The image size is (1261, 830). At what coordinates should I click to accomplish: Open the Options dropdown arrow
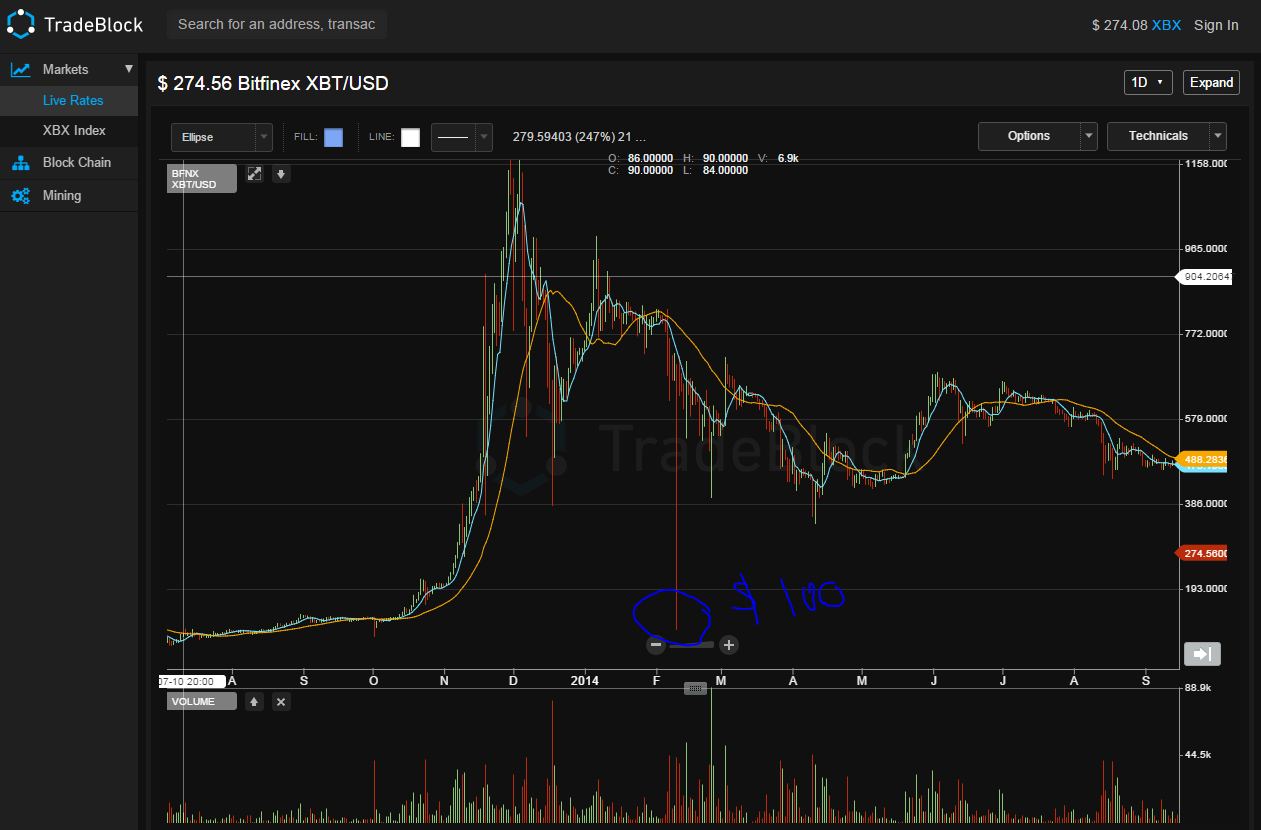[x=1089, y=136]
